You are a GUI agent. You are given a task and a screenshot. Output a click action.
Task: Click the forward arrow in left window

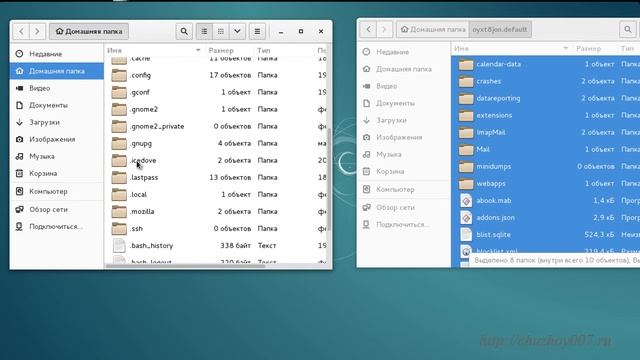tap(37, 31)
